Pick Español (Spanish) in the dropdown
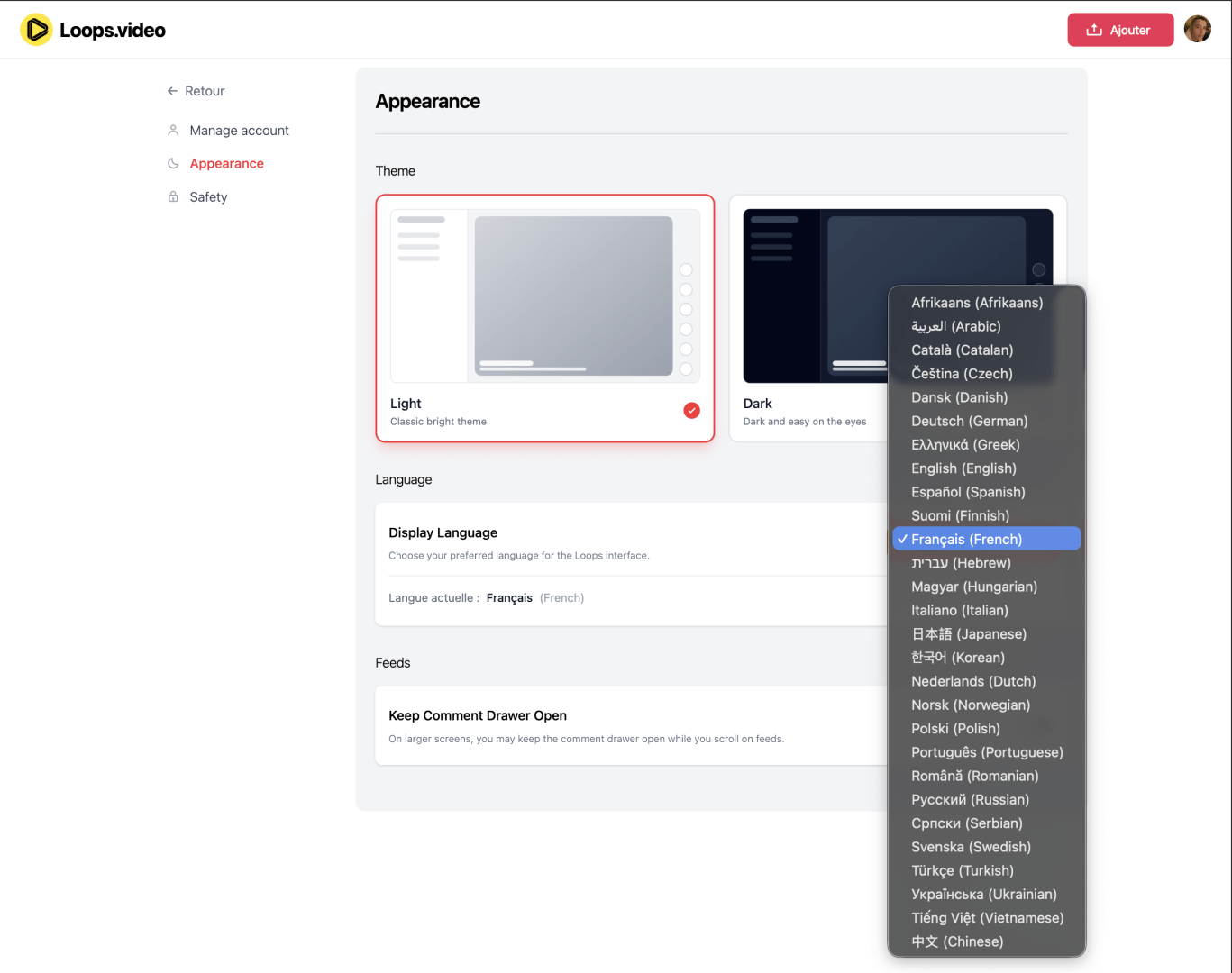 (968, 492)
